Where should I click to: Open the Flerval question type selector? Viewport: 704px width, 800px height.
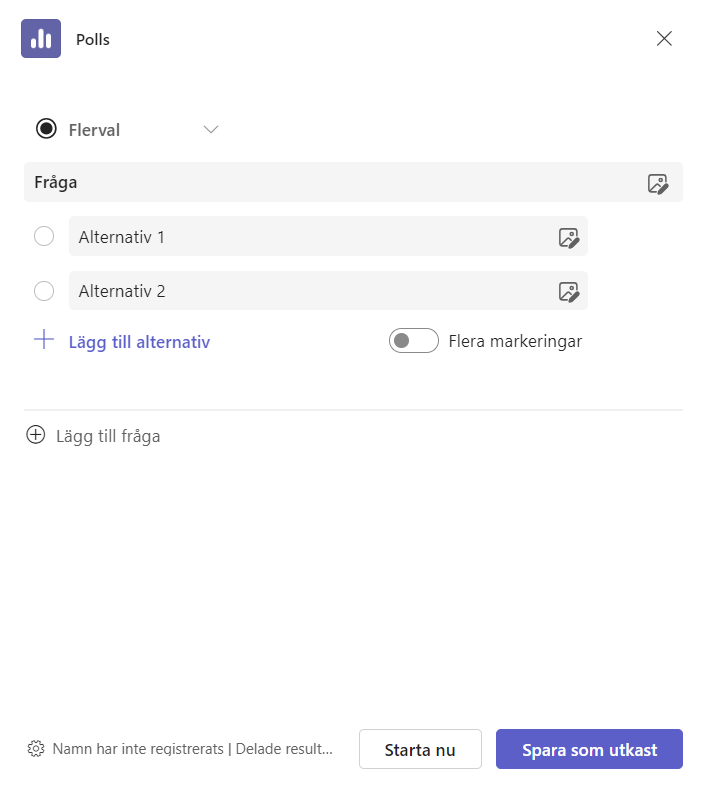pyautogui.click(x=128, y=129)
